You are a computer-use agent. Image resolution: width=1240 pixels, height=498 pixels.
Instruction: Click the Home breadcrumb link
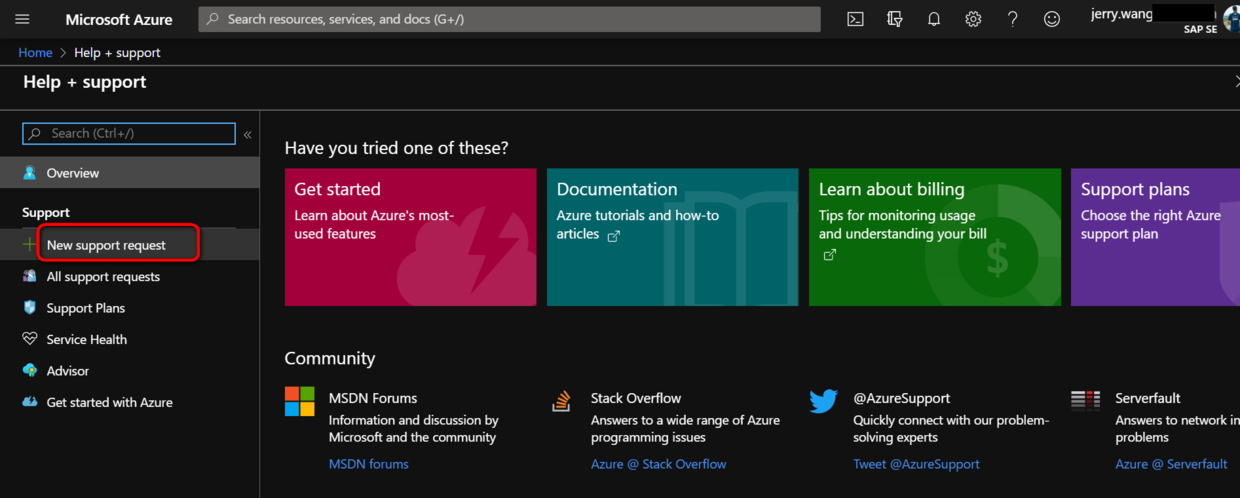35,53
